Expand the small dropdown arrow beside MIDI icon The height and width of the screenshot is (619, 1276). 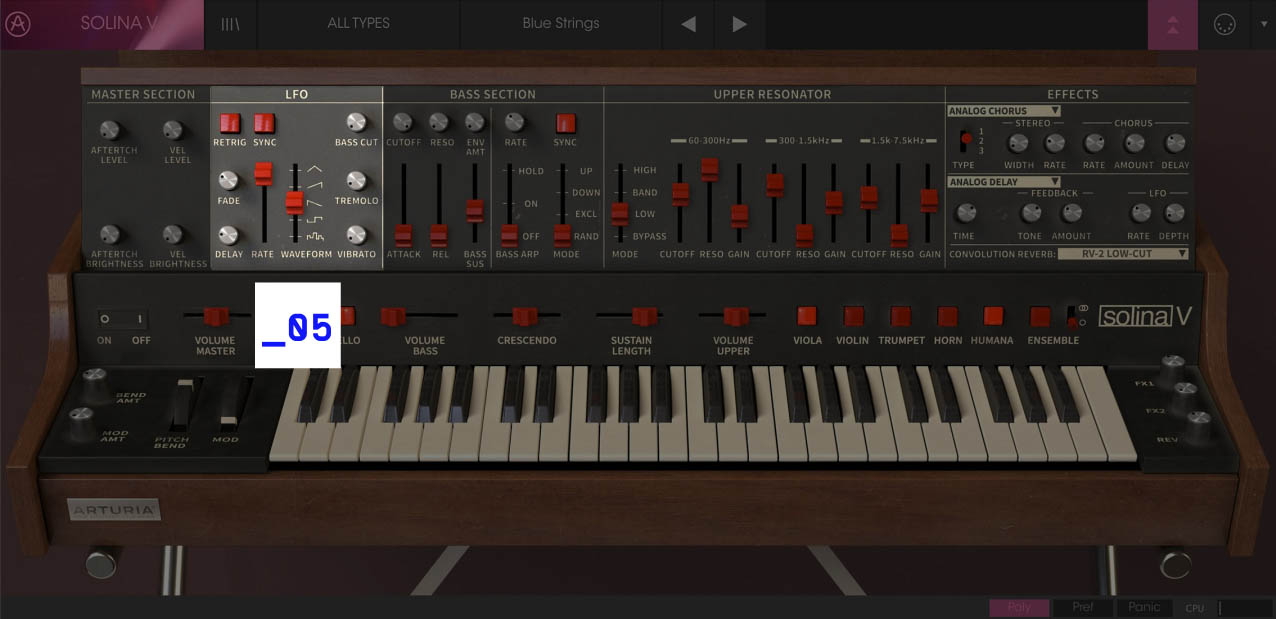pyautogui.click(x=1262, y=24)
